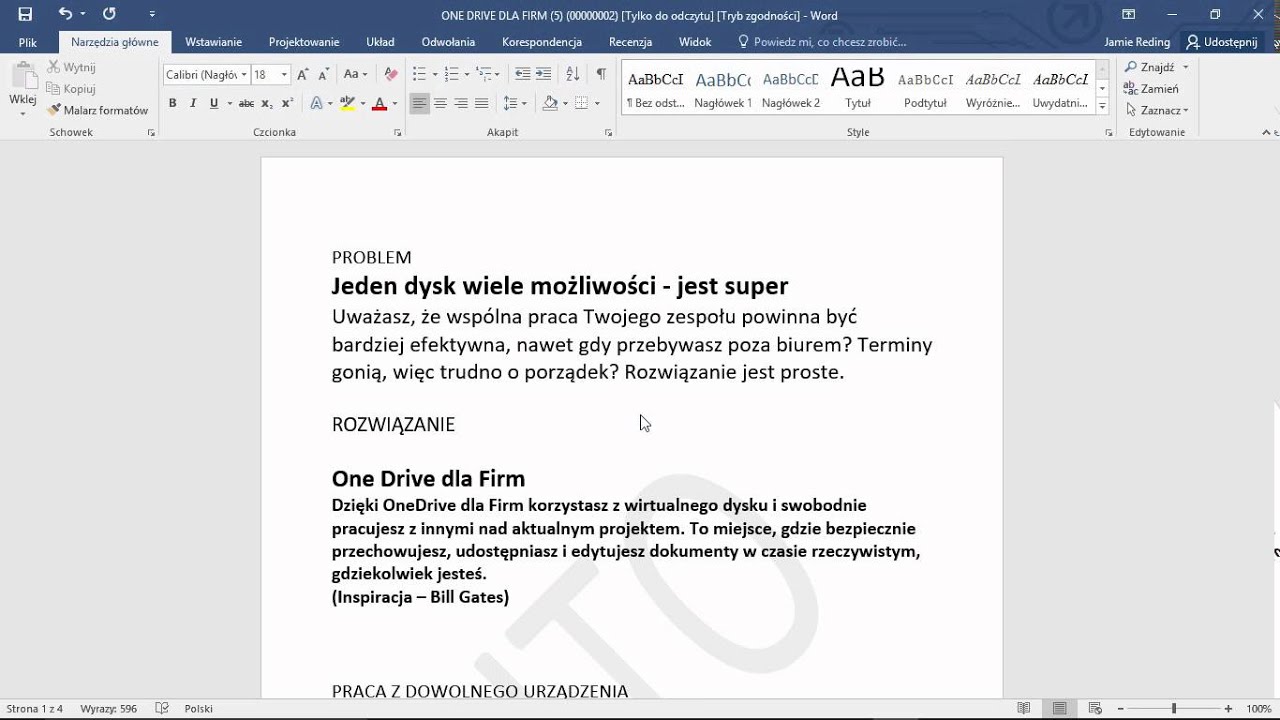Screen dimensions: 1280x720
Task: Open the Zaznacz selection dropdown
Action: point(1157,110)
